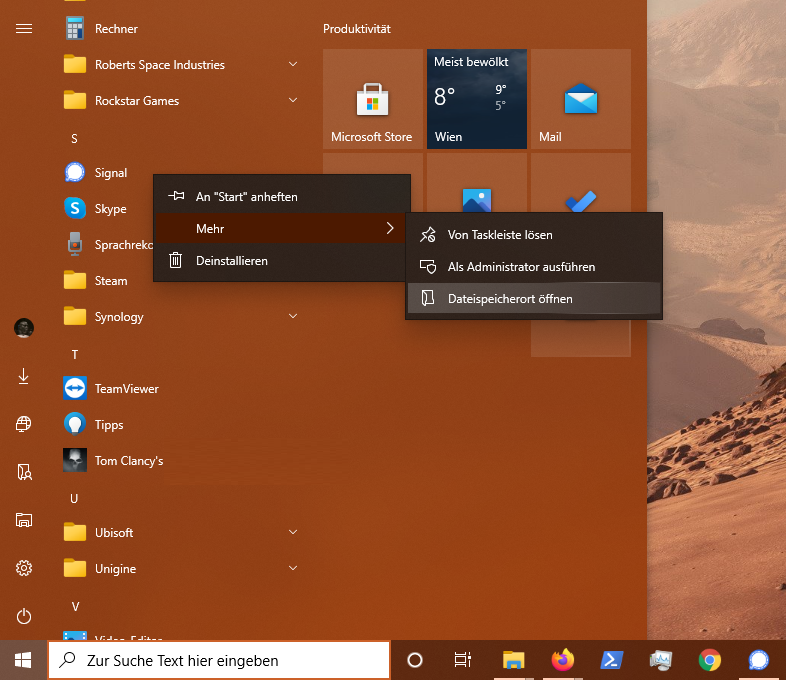This screenshot has height=680, width=786.
Task: Select Deinstallieren in the context menu
Action: click(282, 261)
